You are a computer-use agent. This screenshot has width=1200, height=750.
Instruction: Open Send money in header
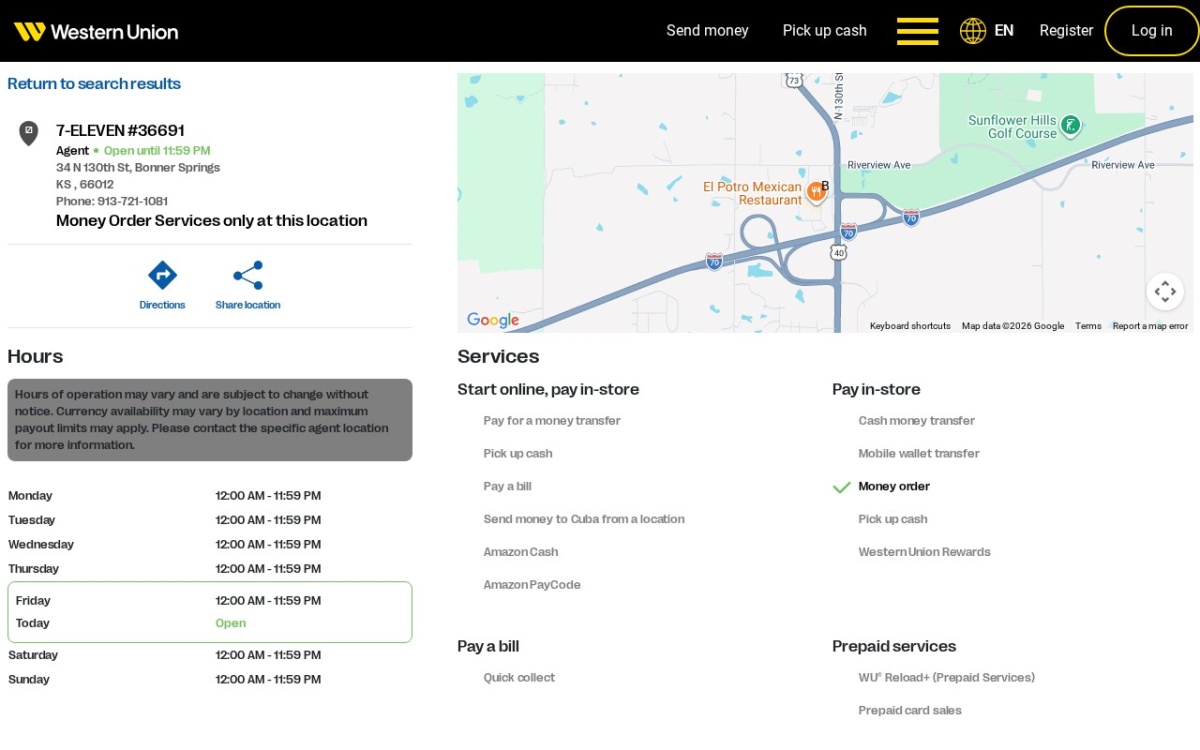click(707, 31)
